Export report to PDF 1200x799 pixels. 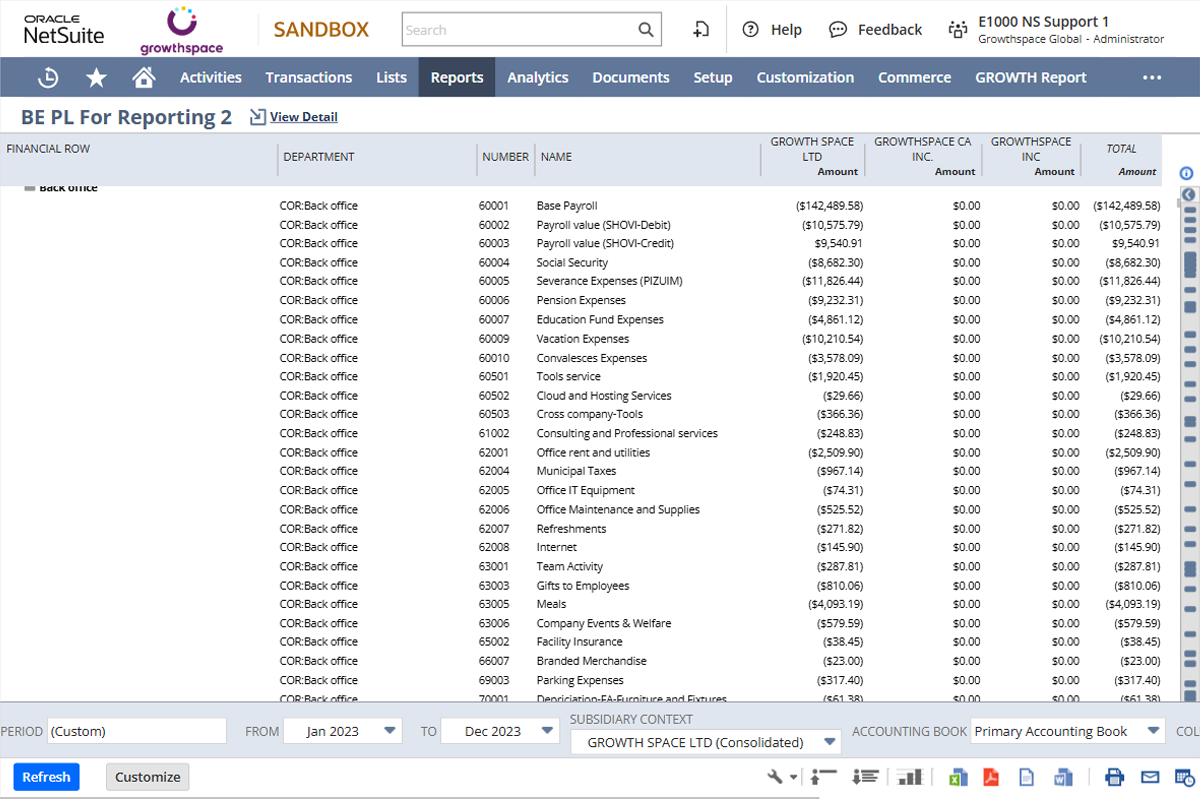tap(991, 777)
